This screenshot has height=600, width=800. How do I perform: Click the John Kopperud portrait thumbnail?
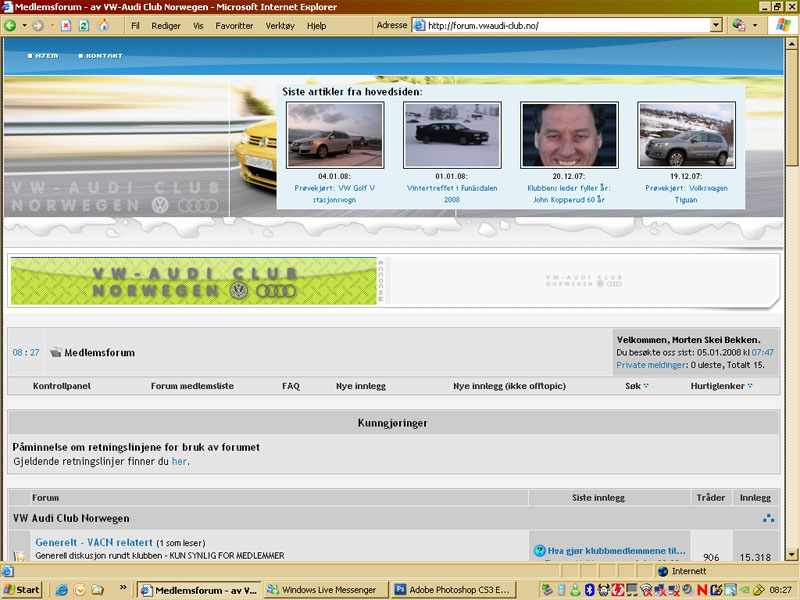tap(569, 135)
